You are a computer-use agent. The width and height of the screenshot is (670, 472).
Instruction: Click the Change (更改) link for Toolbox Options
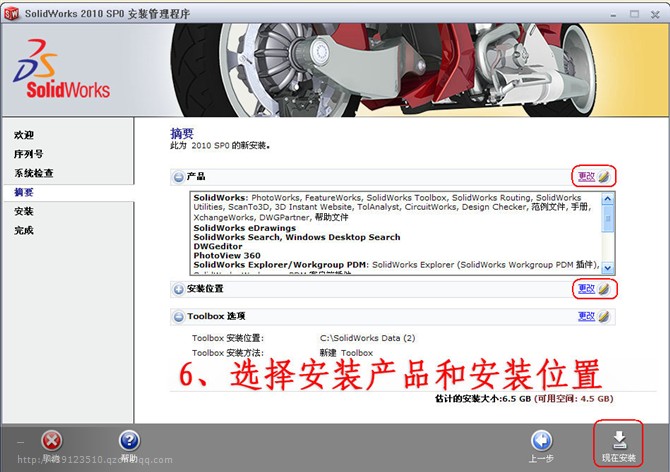point(586,317)
